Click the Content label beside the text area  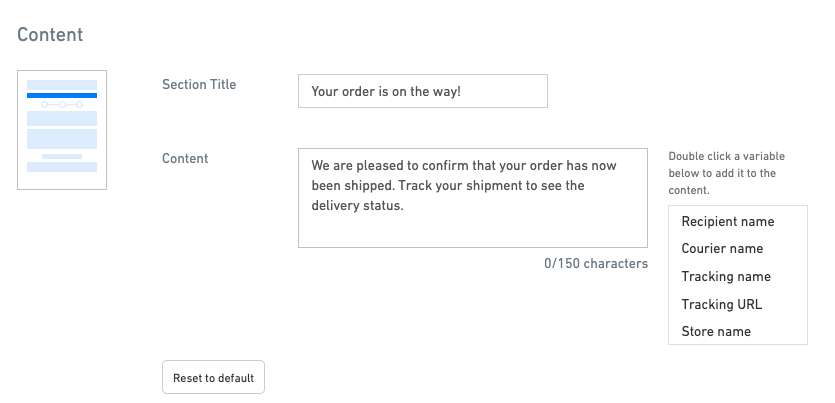click(185, 158)
